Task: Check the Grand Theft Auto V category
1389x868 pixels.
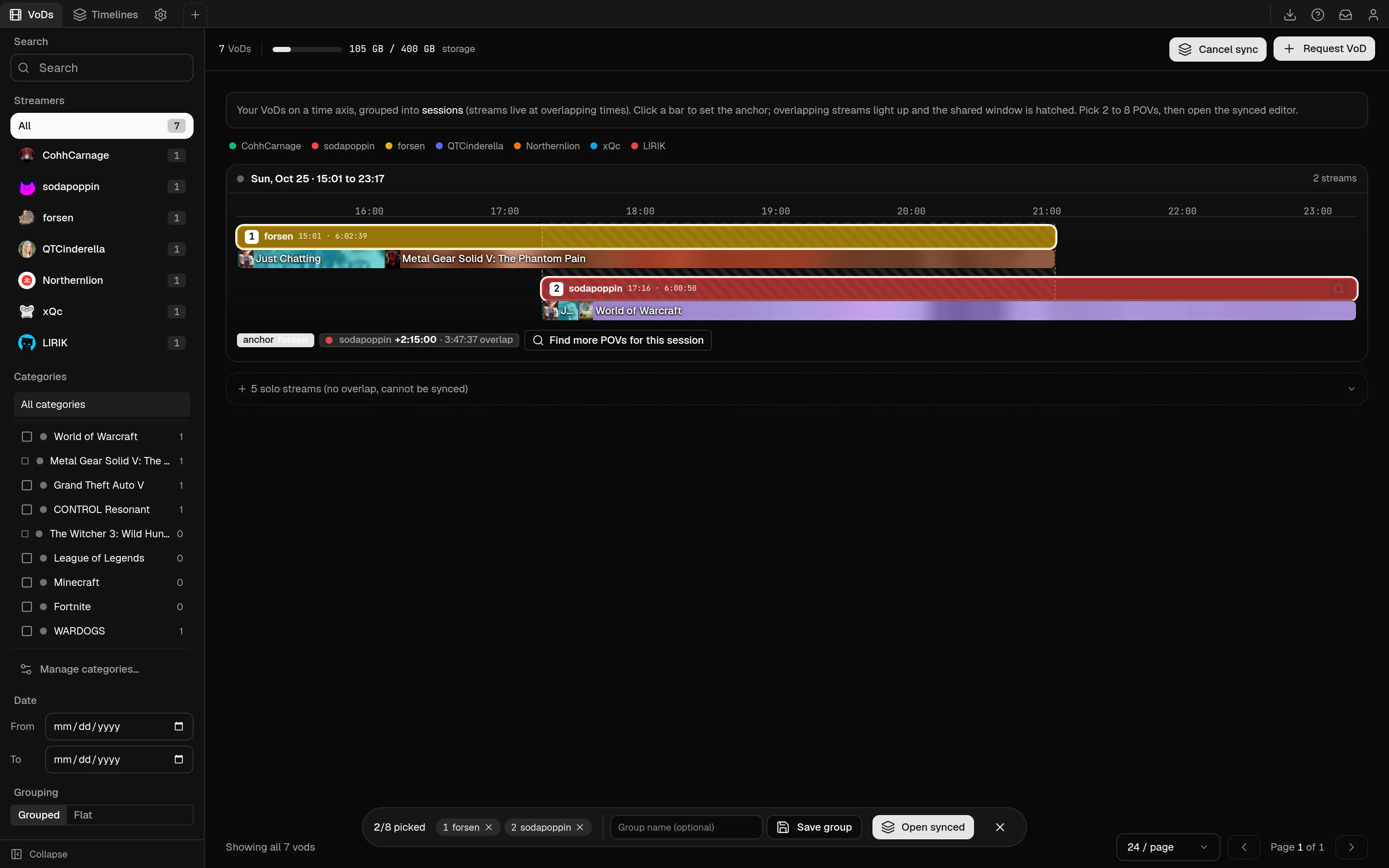Action: tap(26, 485)
